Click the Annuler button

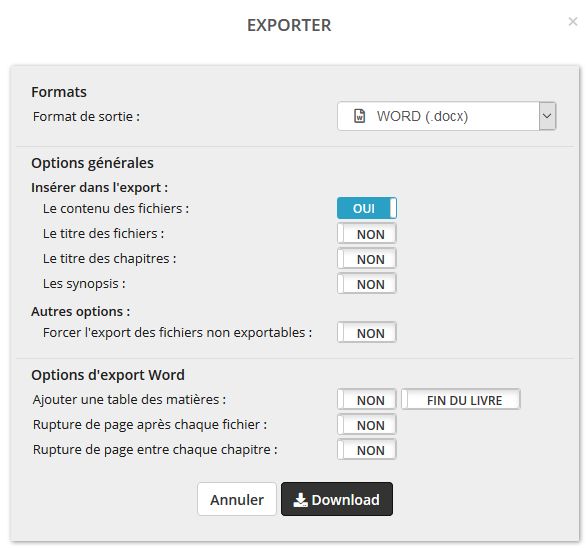[x=237, y=499]
